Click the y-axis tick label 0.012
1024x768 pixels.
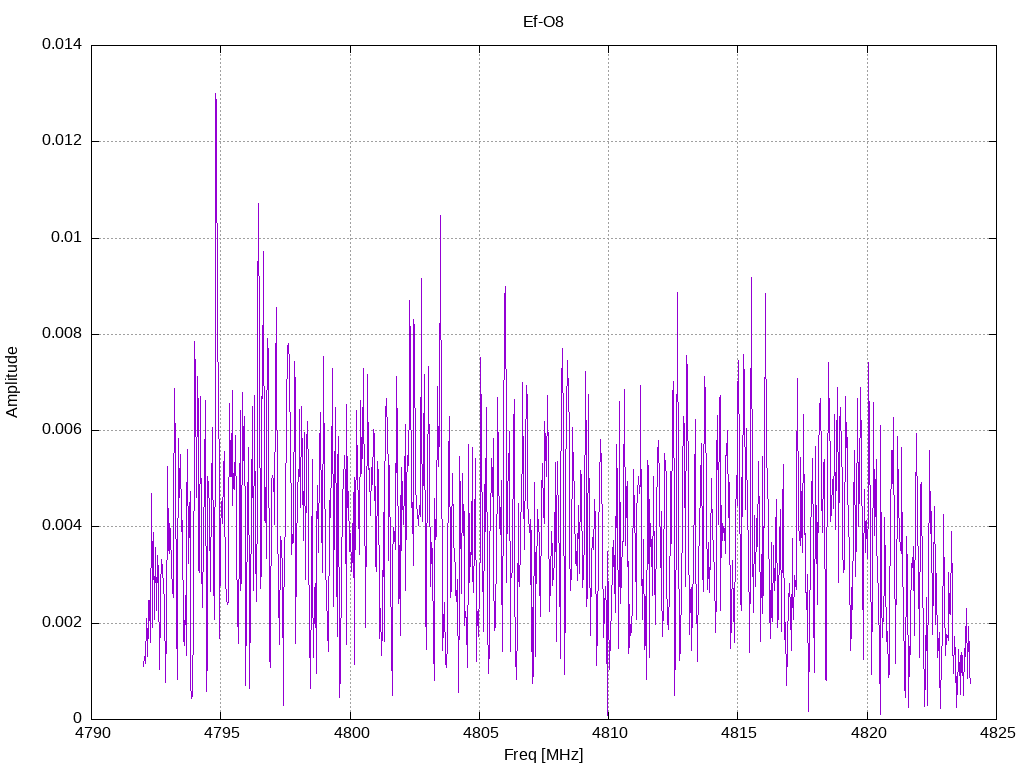62,141
